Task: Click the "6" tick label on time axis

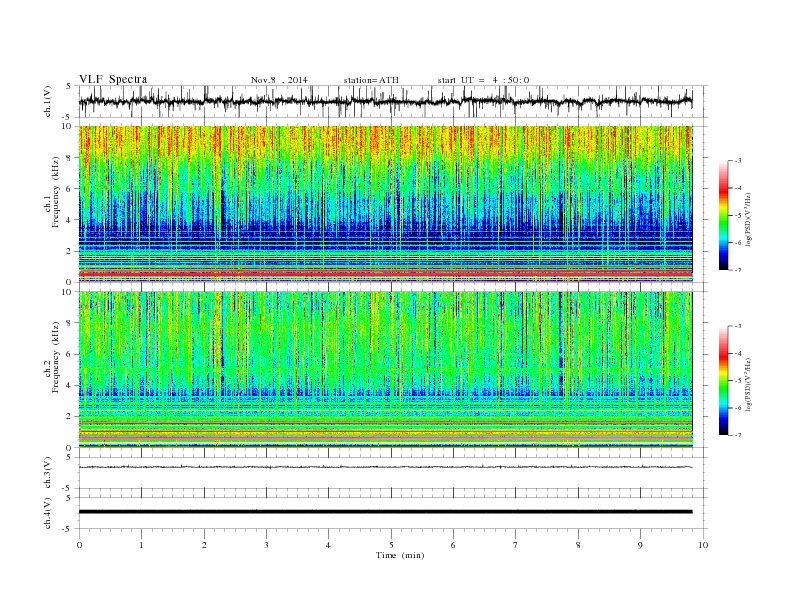Action: pyautogui.click(x=453, y=545)
